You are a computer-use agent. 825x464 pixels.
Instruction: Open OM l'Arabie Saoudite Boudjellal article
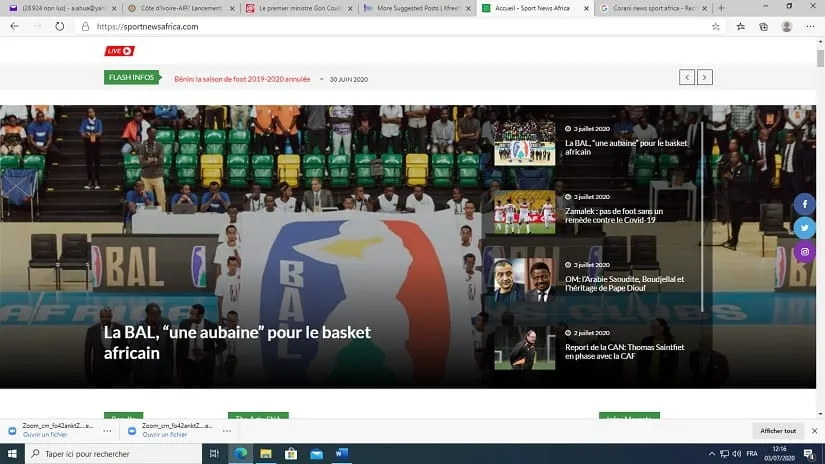(x=625, y=284)
